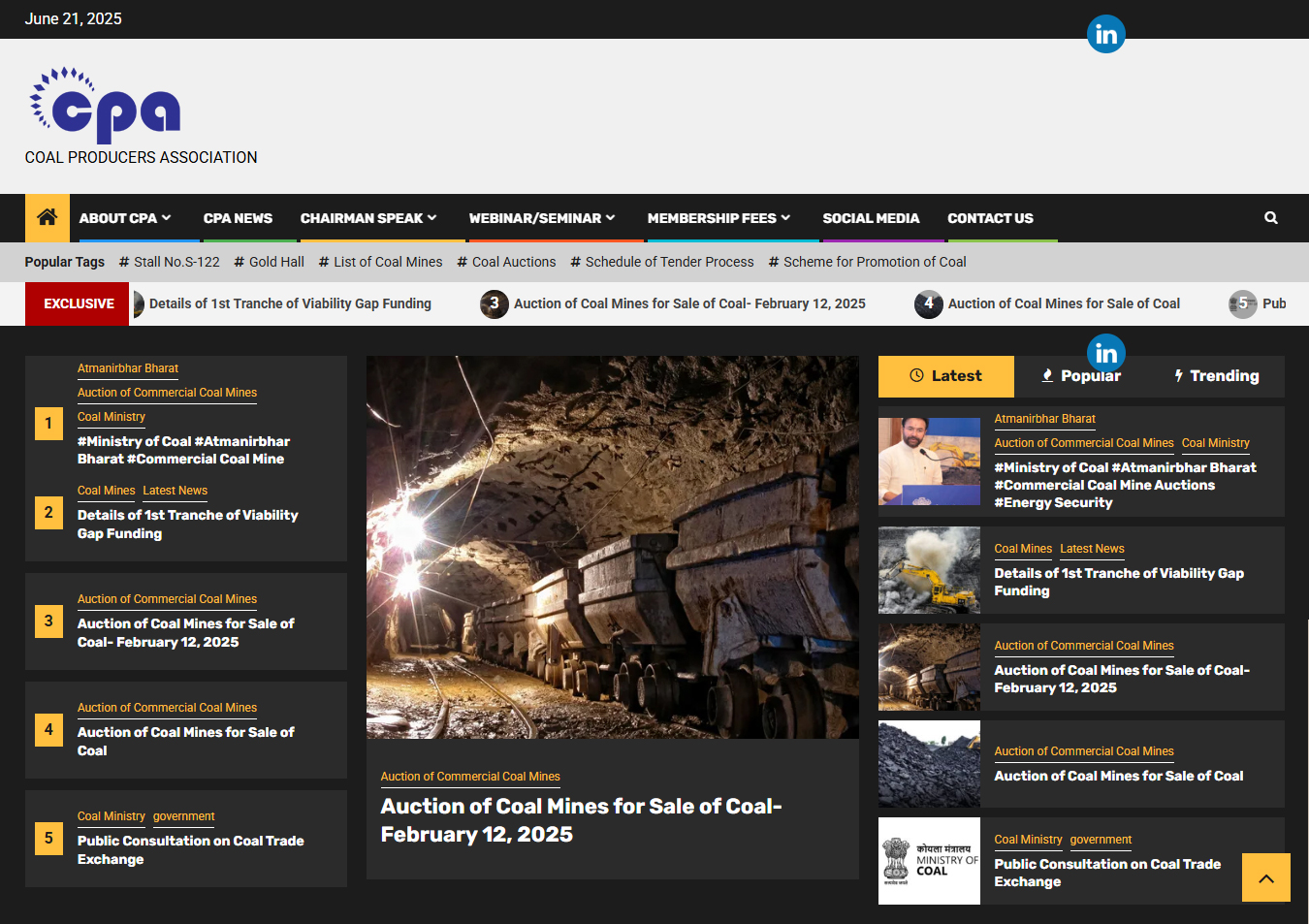Screen dimensions: 1309x924
Task: Click the CPA logo
Action: (107, 105)
